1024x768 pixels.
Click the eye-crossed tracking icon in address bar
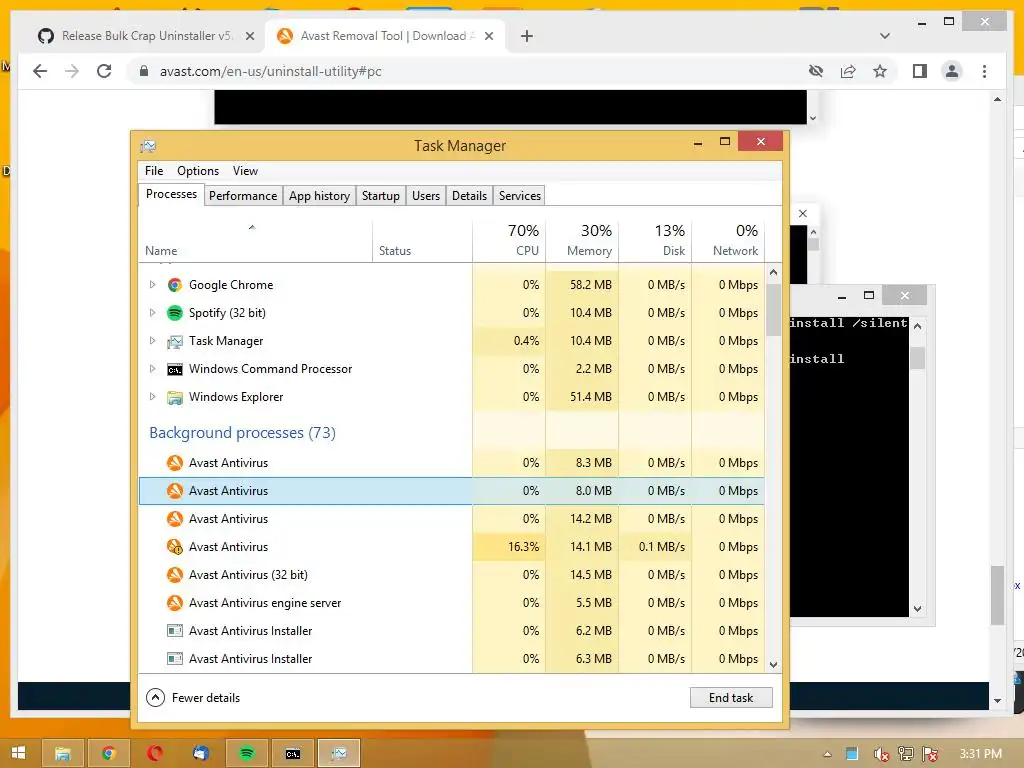816,71
